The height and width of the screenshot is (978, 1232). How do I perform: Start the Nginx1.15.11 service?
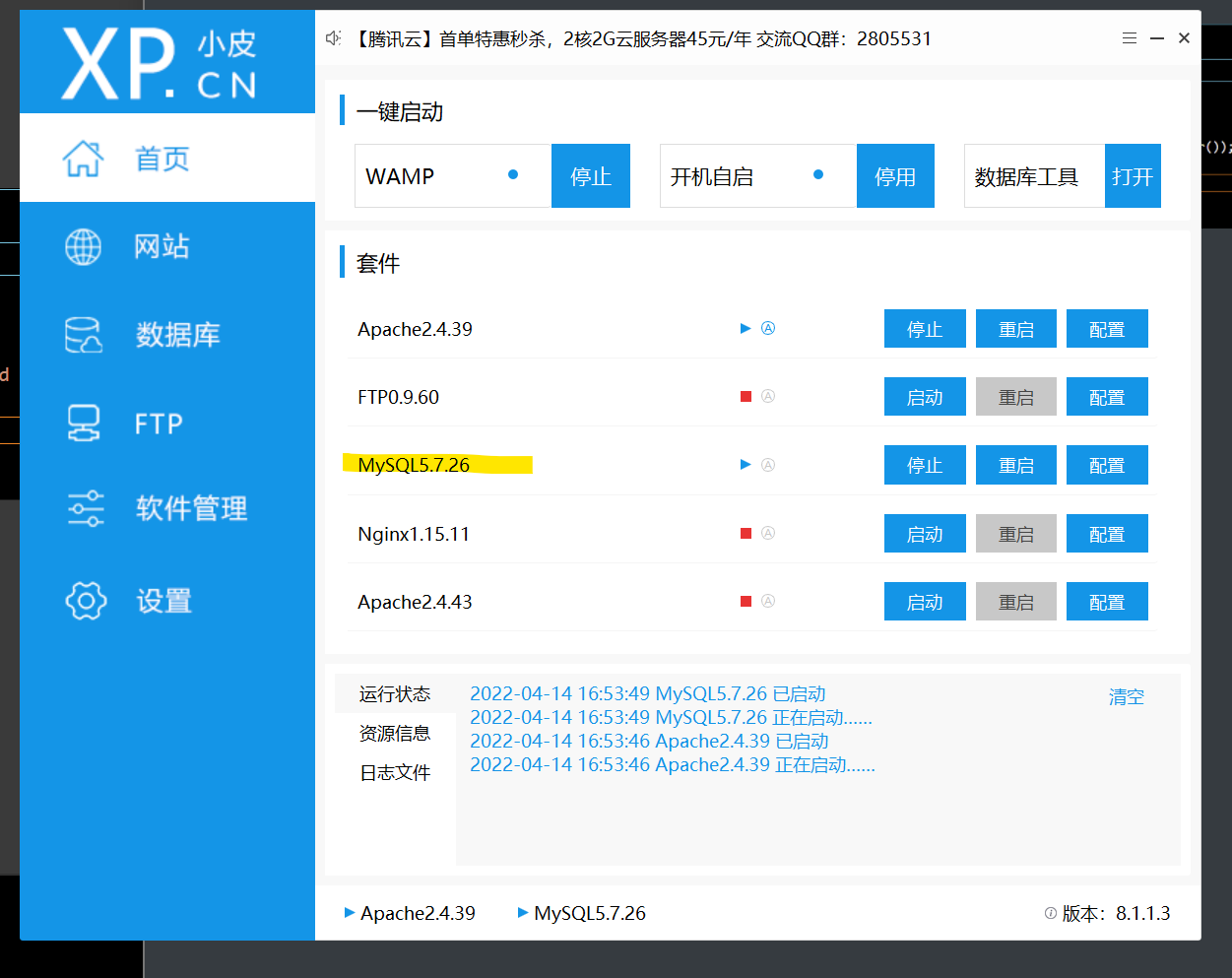click(924, 534)
